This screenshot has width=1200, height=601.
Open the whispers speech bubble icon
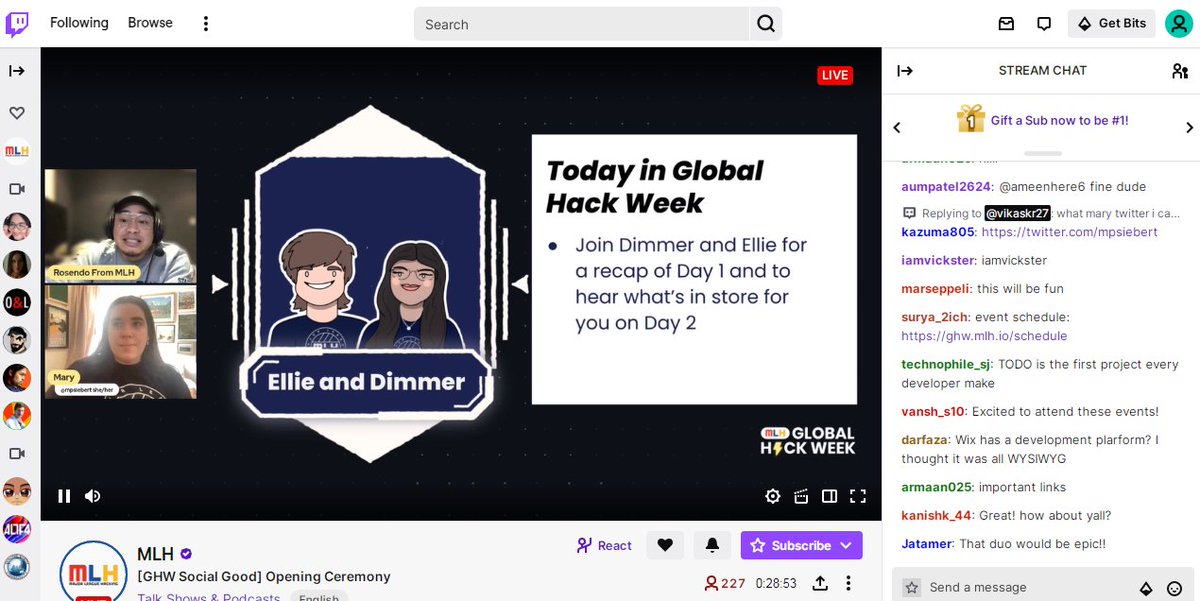(1044, 23)
